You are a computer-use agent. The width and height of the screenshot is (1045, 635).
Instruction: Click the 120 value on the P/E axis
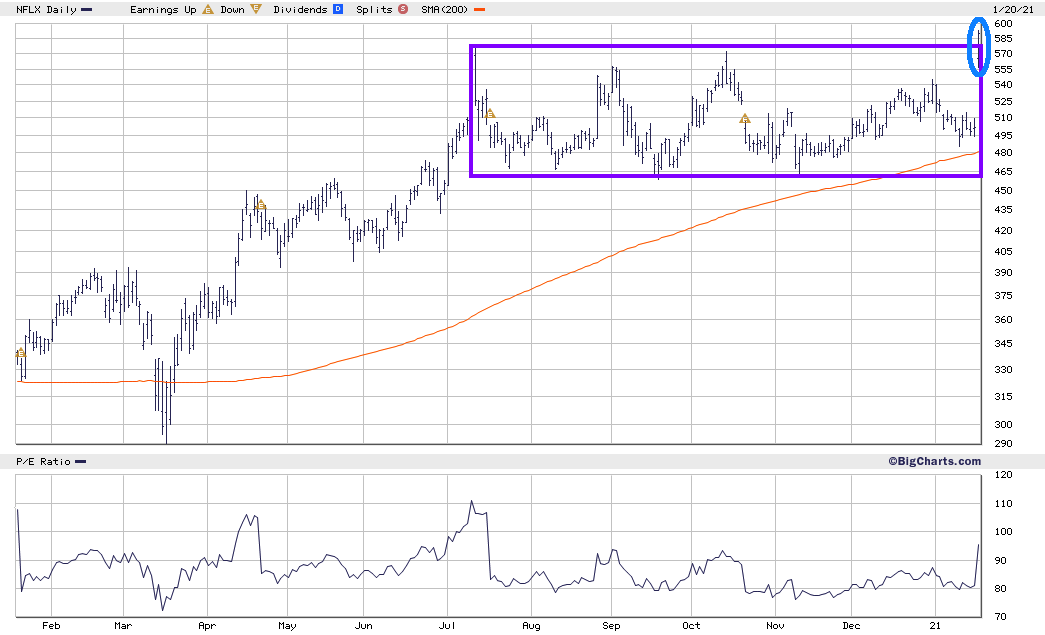point(1003,474)
